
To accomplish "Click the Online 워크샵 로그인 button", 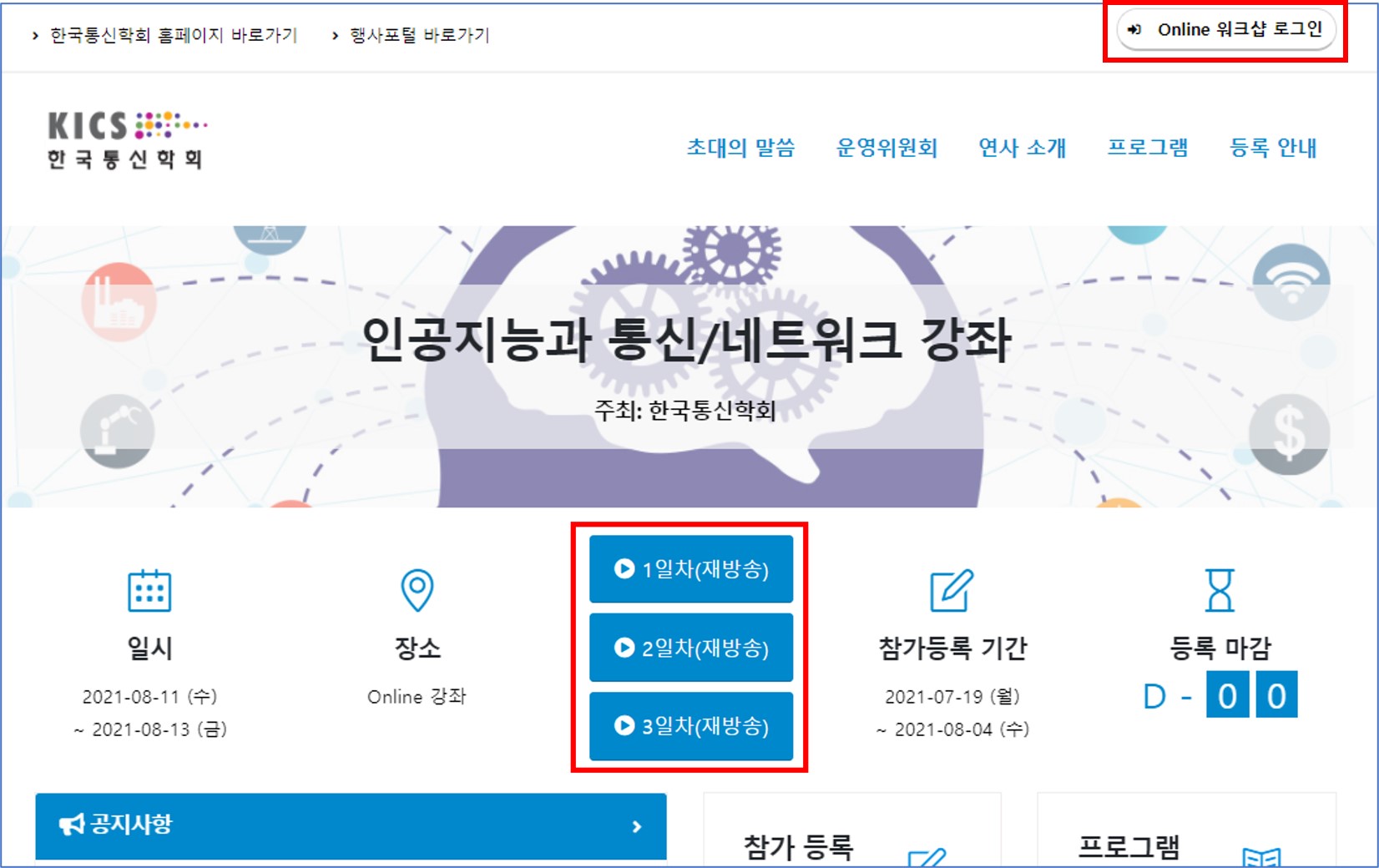I will tap(1226, 30).
